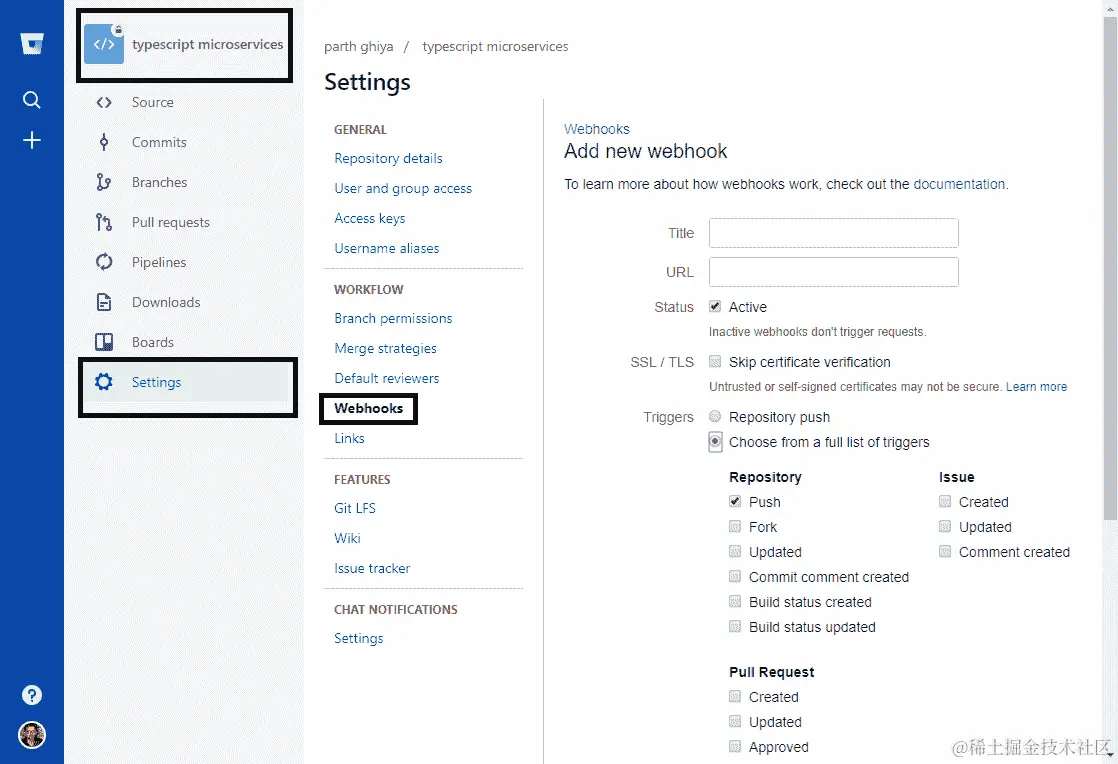Check the Repository Updated trigger
The image size is (1118, 764).
734,551
